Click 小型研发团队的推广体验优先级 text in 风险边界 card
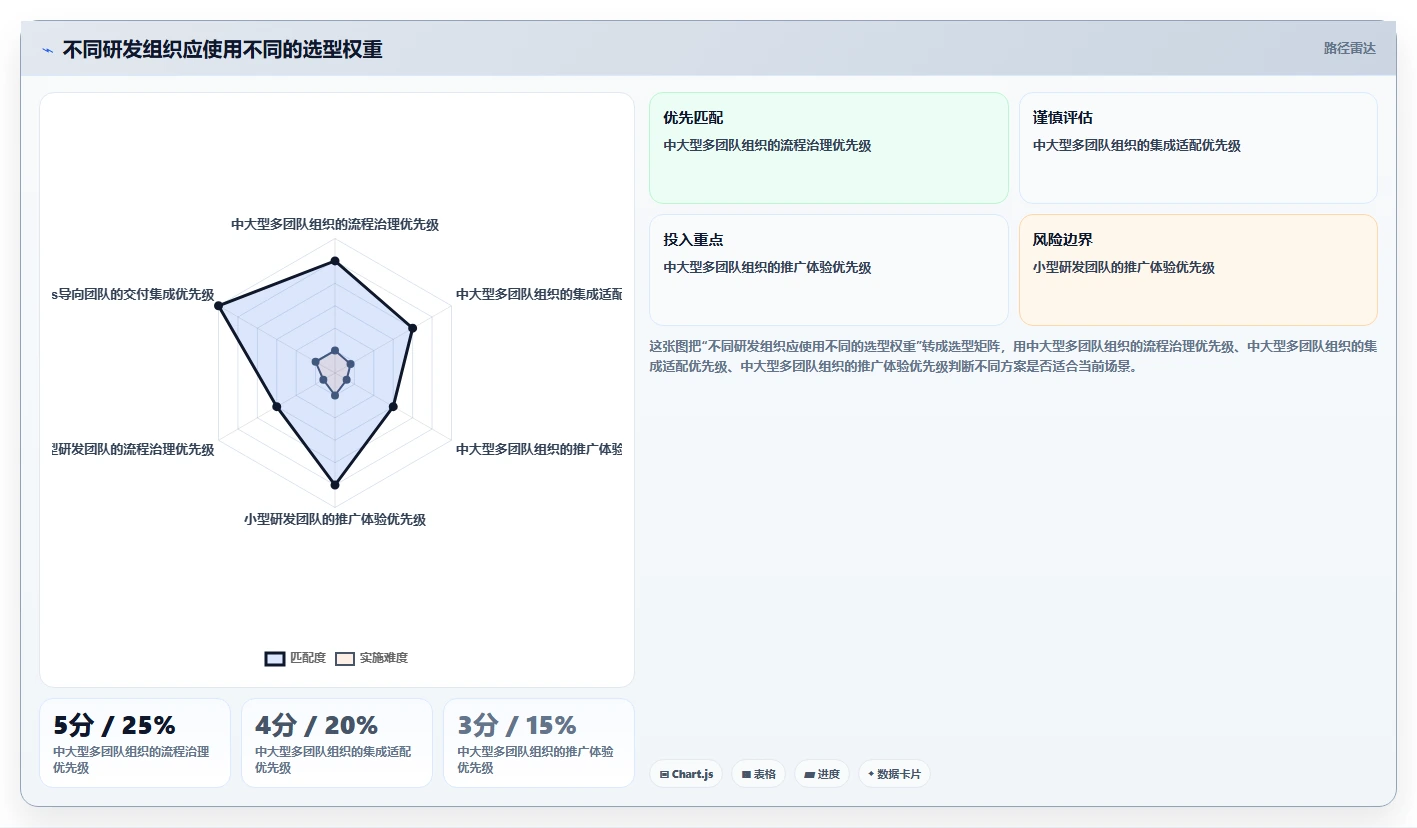 tap(1124, 268)
